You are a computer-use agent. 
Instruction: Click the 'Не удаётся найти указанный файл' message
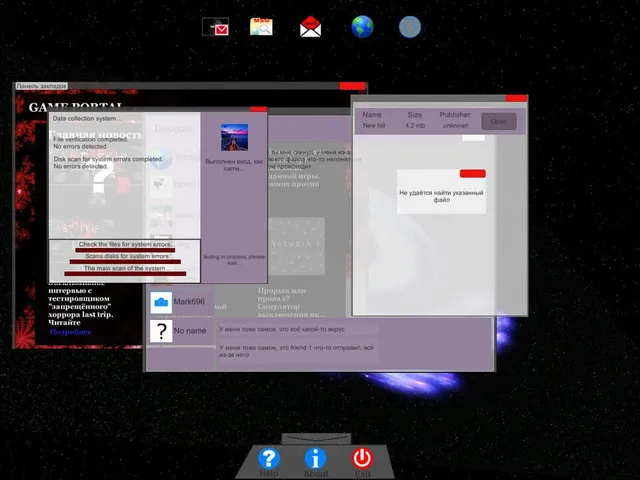coord(441,196)
